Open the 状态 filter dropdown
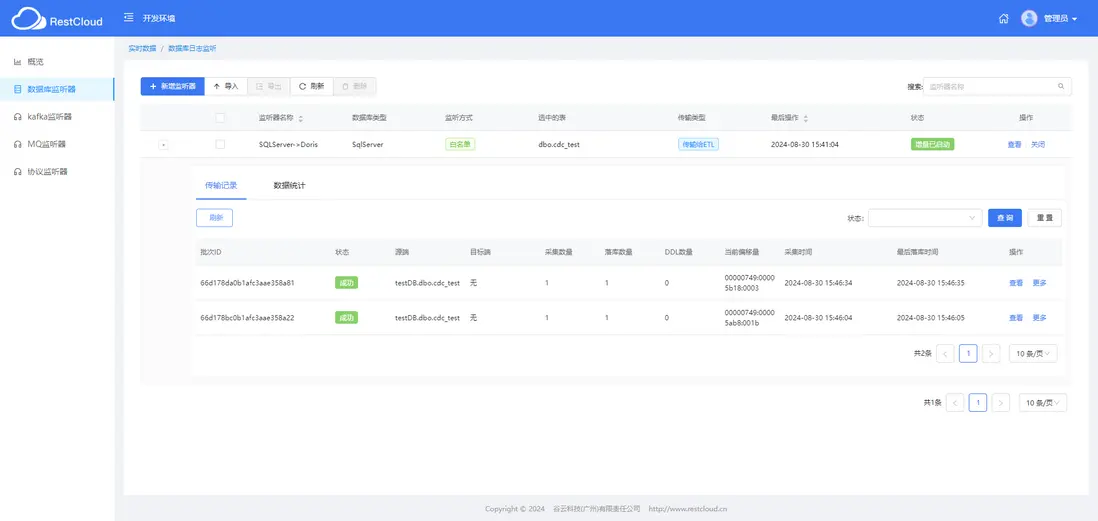Screen dimensions: 1098x521 tap(925, 218)
